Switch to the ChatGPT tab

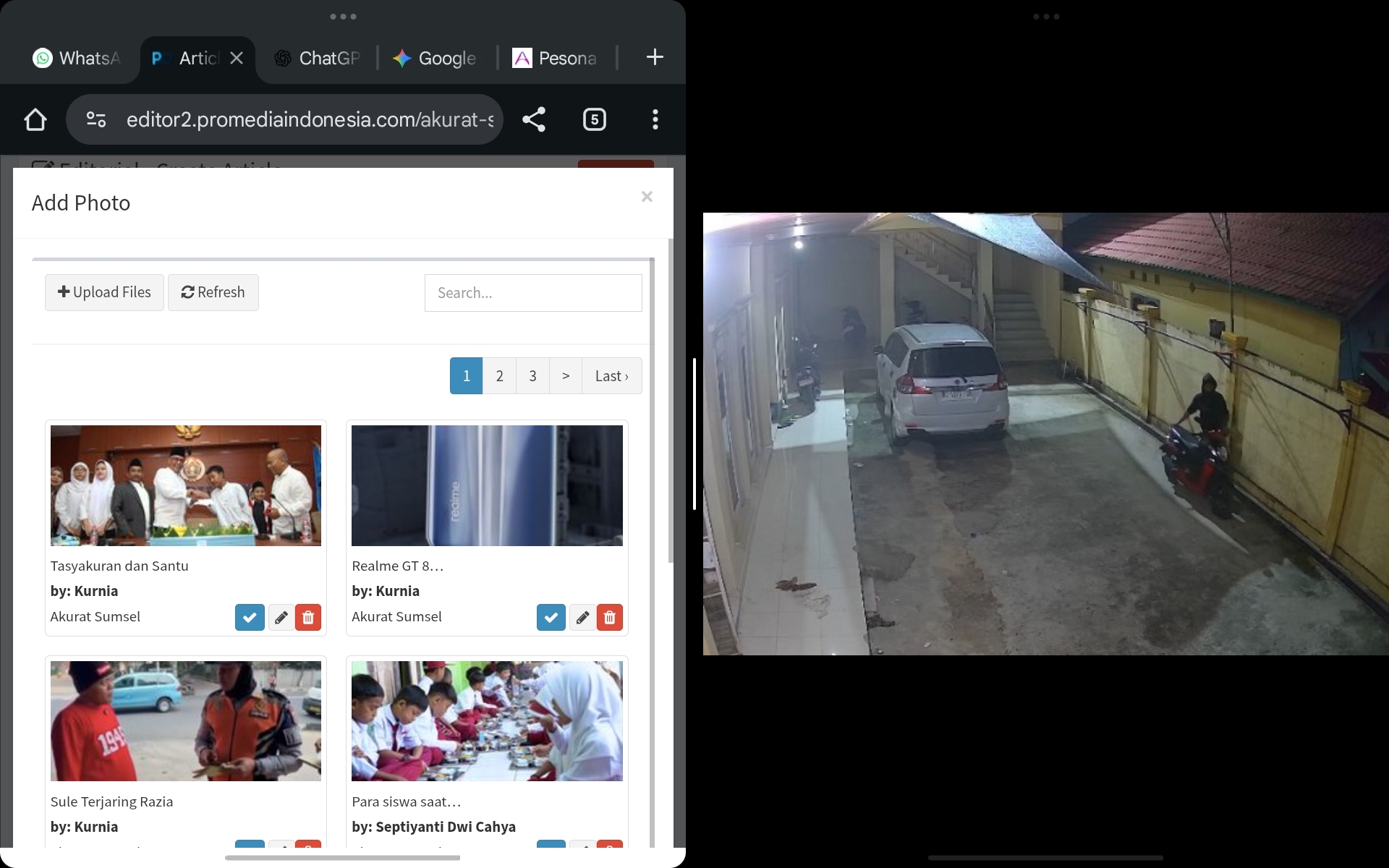(x=317, y=58)
